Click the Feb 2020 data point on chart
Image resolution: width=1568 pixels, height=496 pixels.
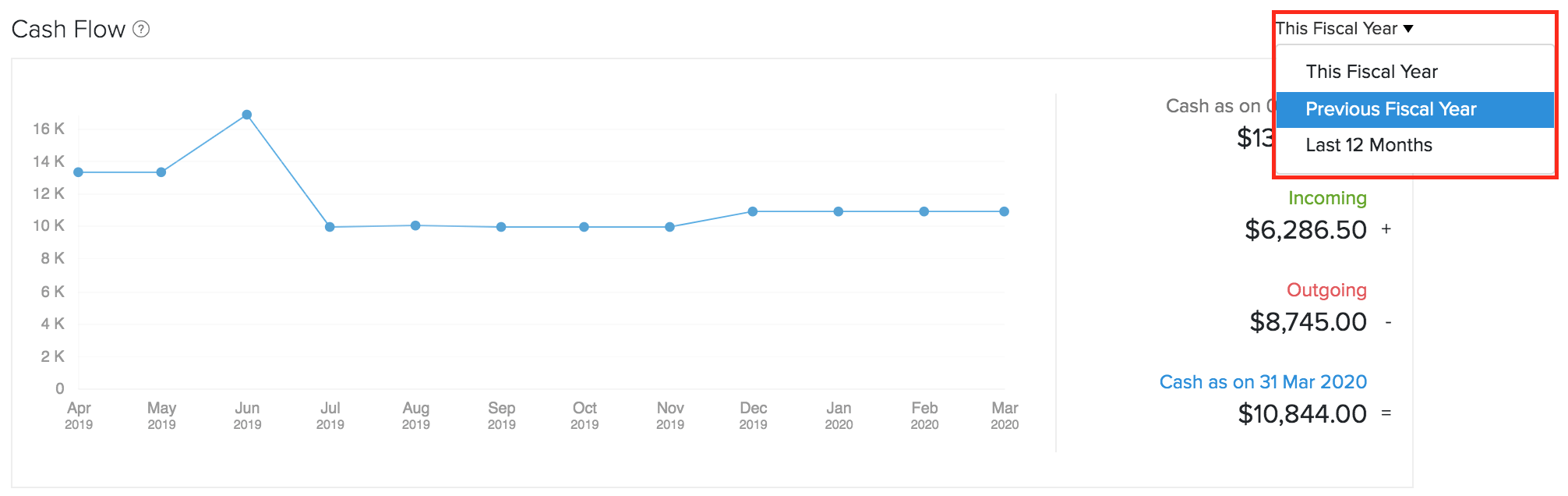[x=924, y=211]
